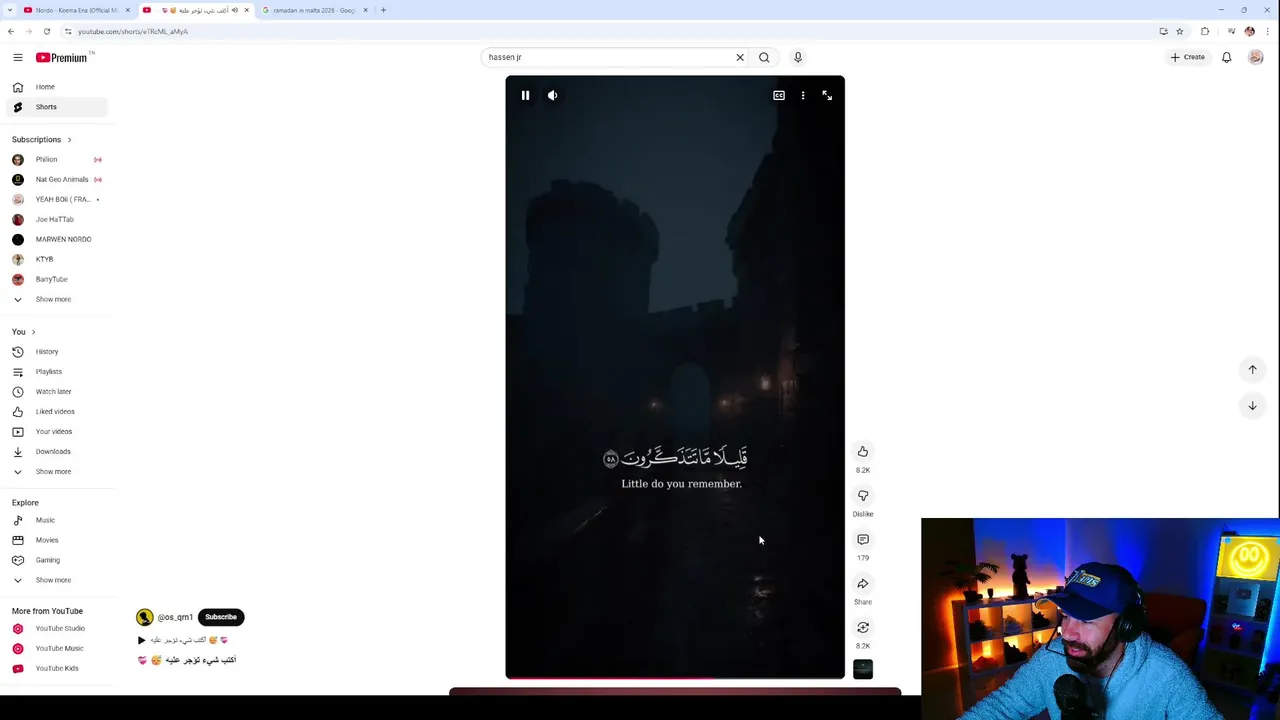Open Gaming under Explore
Screen dimensions: 1280x720
pyautogui.click(x=55, y=560)
